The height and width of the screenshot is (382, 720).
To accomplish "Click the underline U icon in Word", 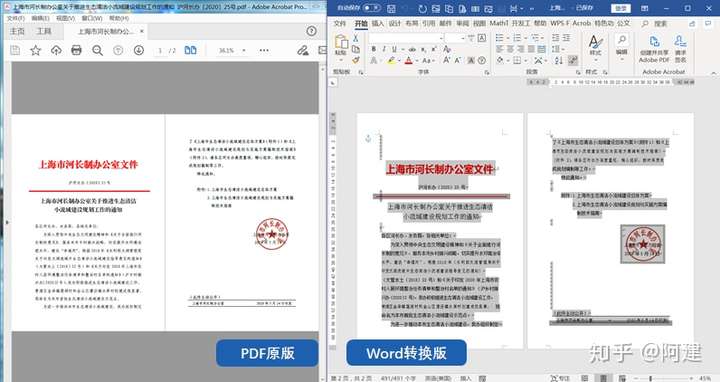I will (x=395, y=49).
